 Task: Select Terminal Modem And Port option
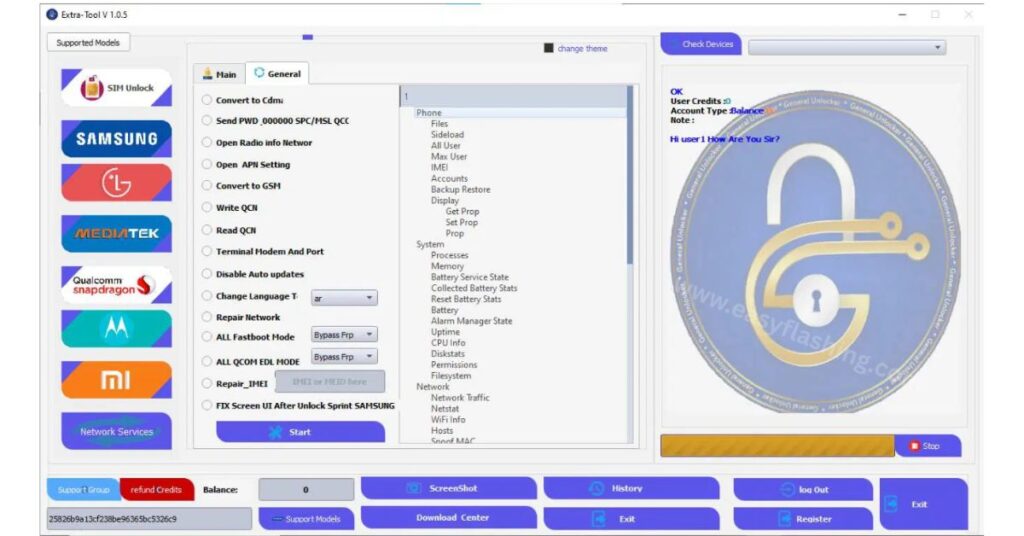point(206,251)
